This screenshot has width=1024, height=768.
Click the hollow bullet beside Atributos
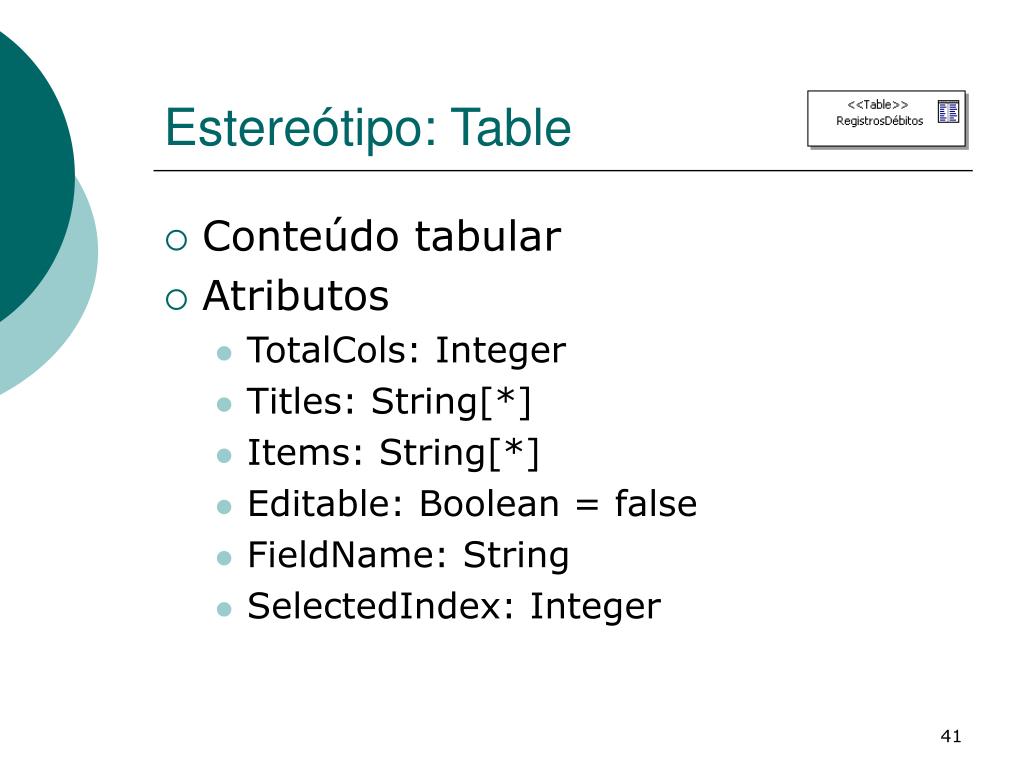tap(176, 300)
